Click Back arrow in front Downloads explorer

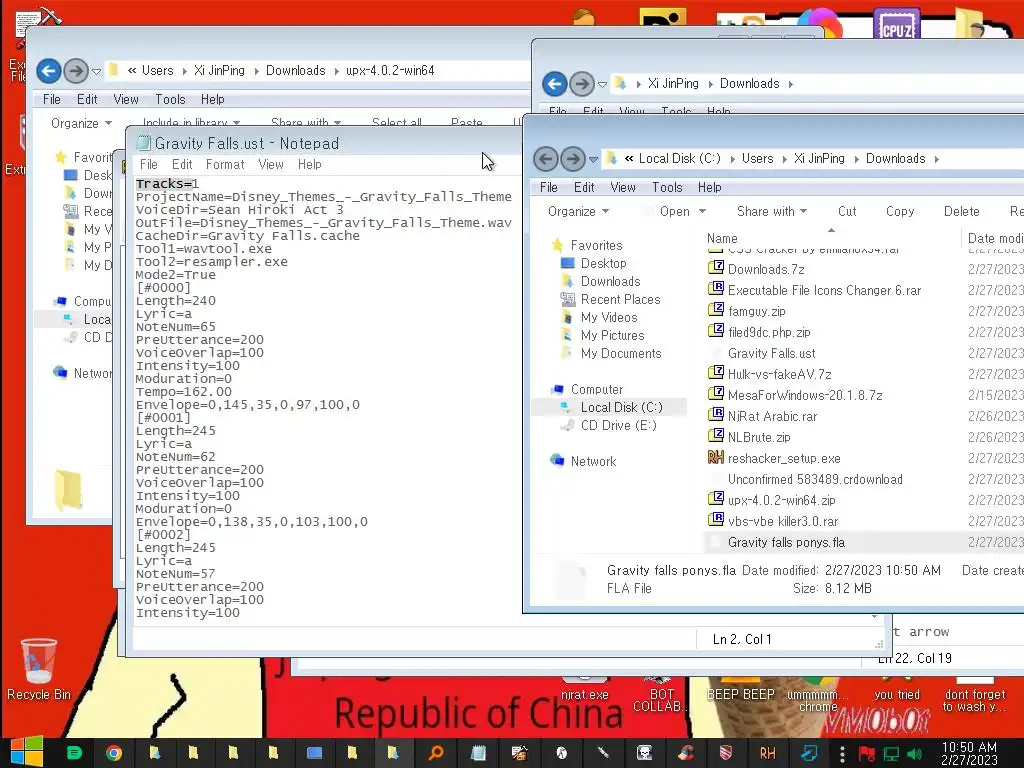coord(546,159)
